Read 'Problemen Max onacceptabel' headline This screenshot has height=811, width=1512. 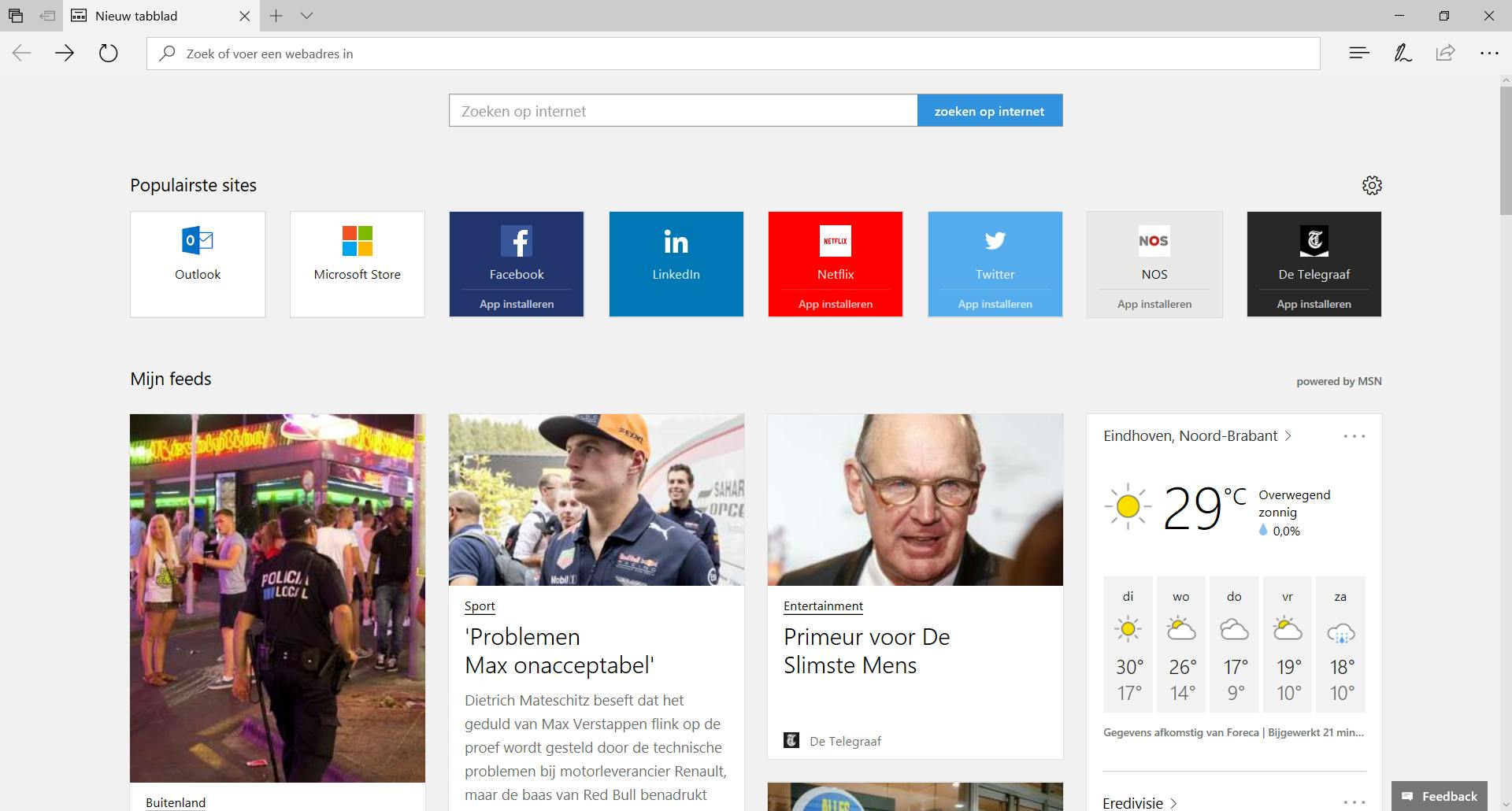(x=560, y=651)
